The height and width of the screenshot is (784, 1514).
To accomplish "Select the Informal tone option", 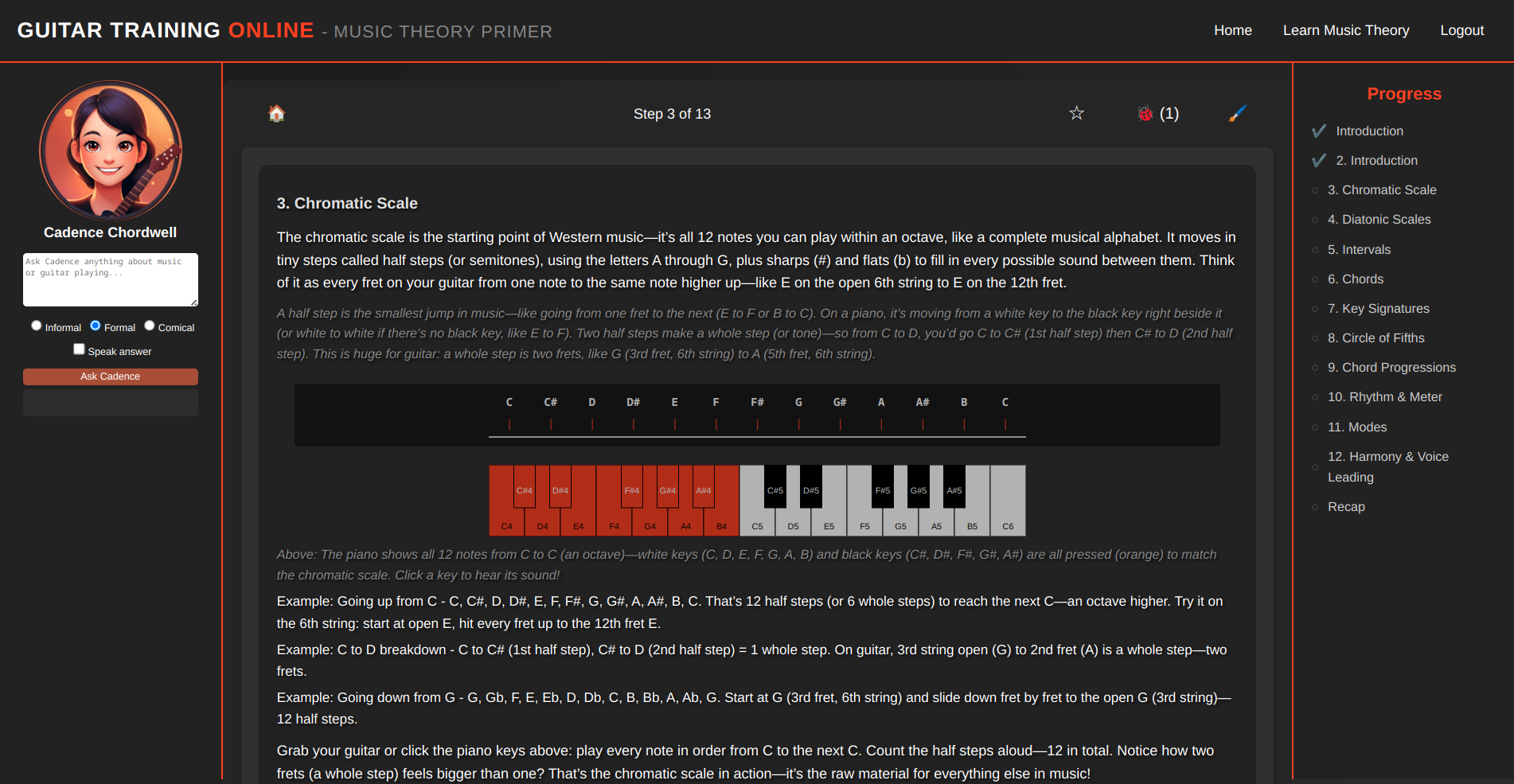I will click(x=37, y=325).
